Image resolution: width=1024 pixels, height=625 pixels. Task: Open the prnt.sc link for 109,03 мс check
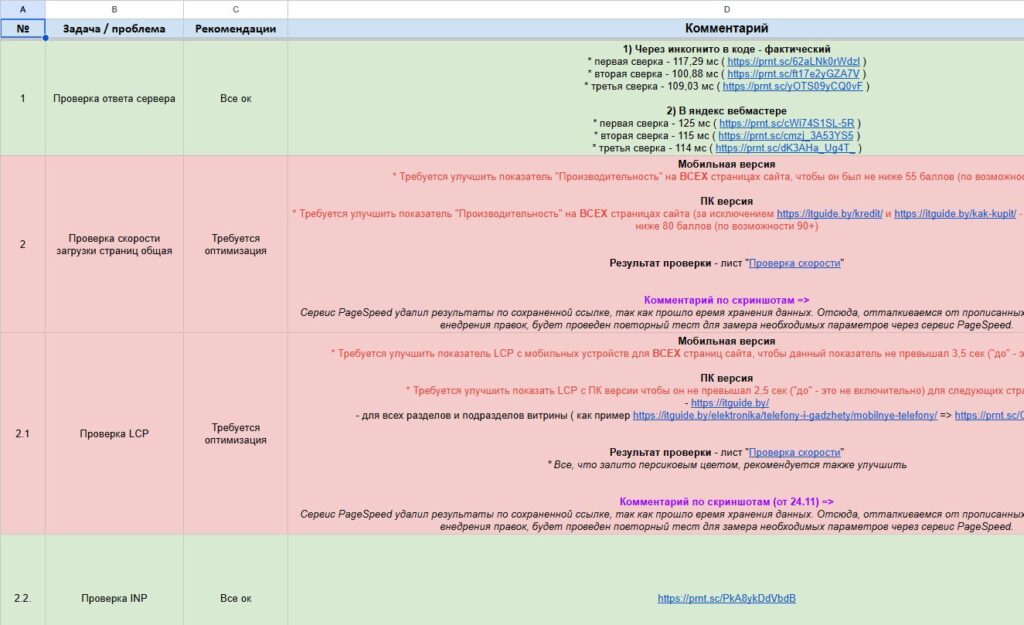pyautogui.click(x=792, y=86)
